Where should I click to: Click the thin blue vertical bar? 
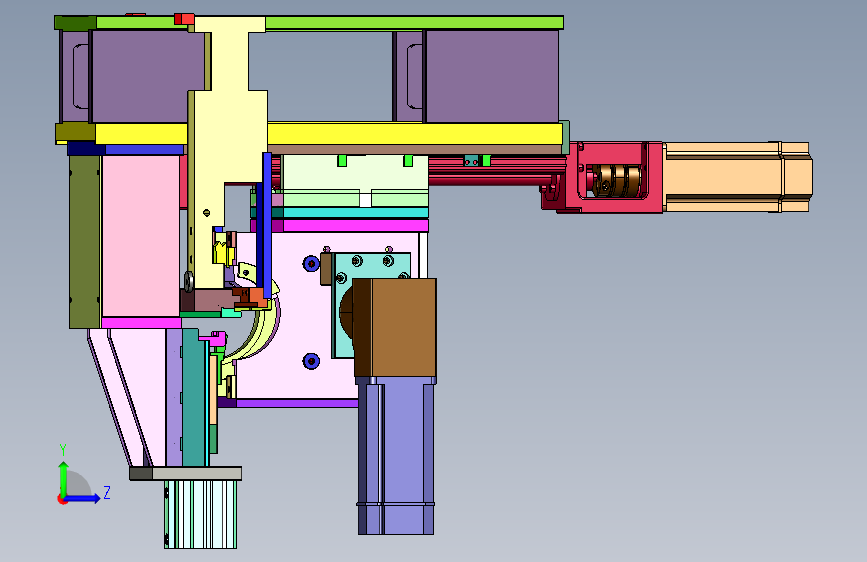[x=267, y=226]
